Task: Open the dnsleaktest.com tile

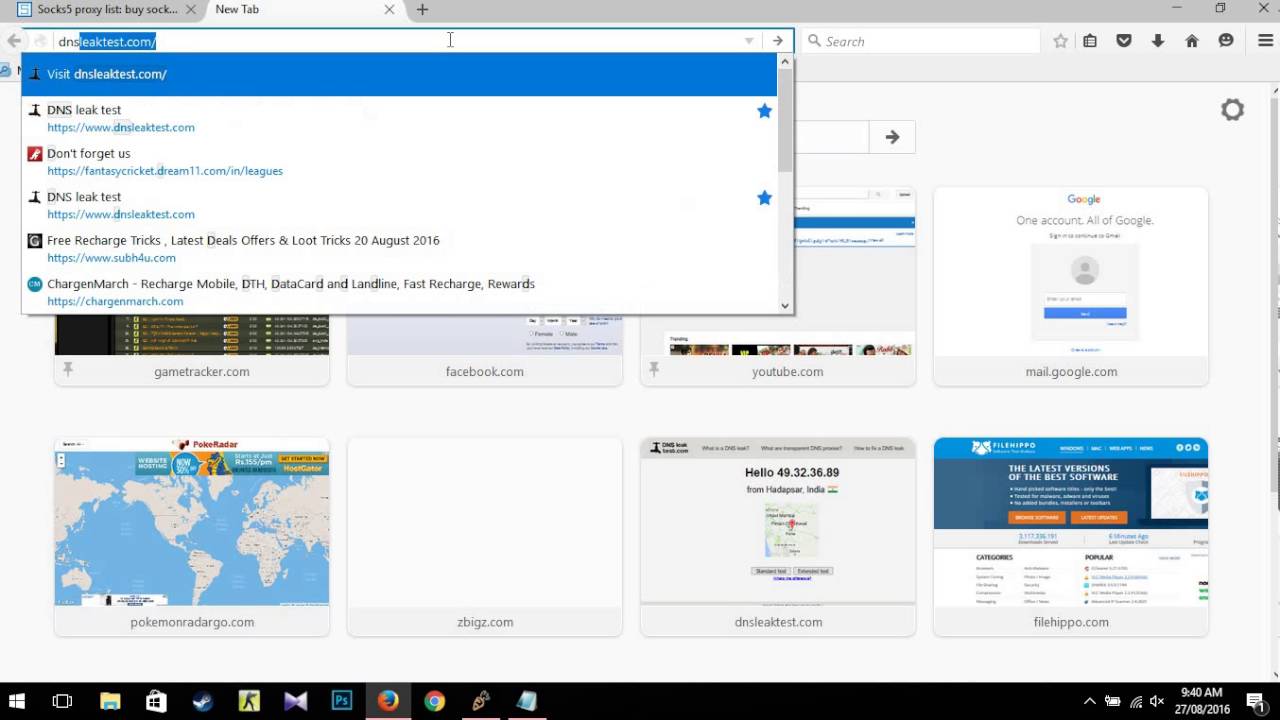Action: [x=778, y=536]
